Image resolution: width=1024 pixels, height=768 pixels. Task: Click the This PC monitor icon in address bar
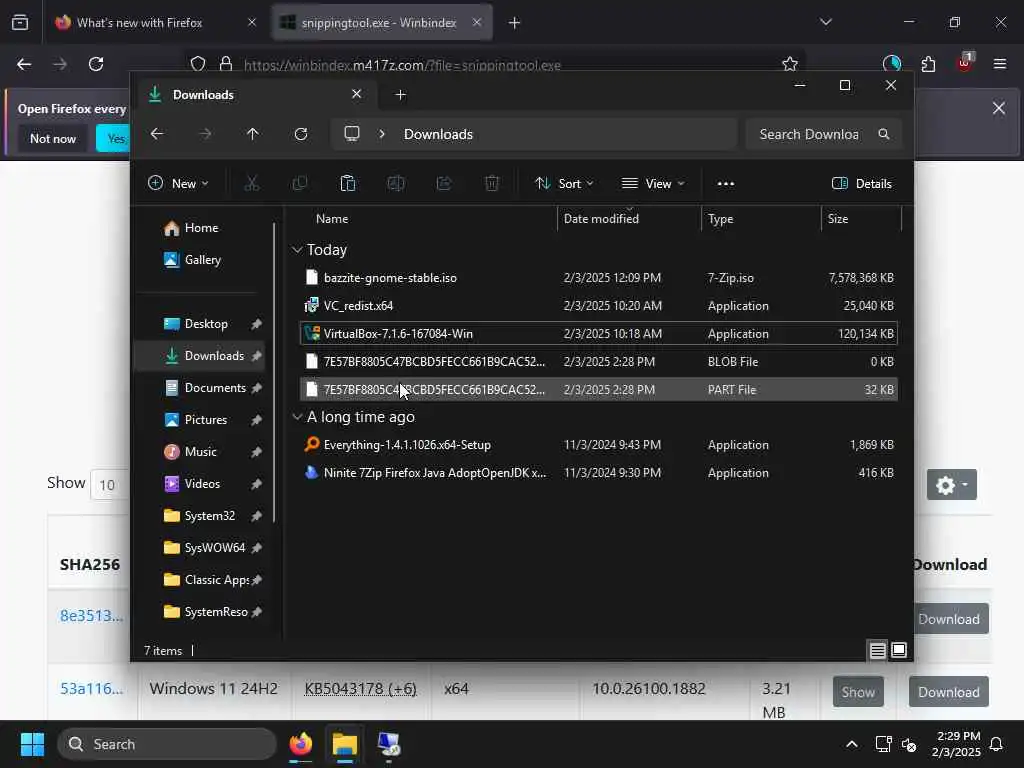click(x=352, y=134)
